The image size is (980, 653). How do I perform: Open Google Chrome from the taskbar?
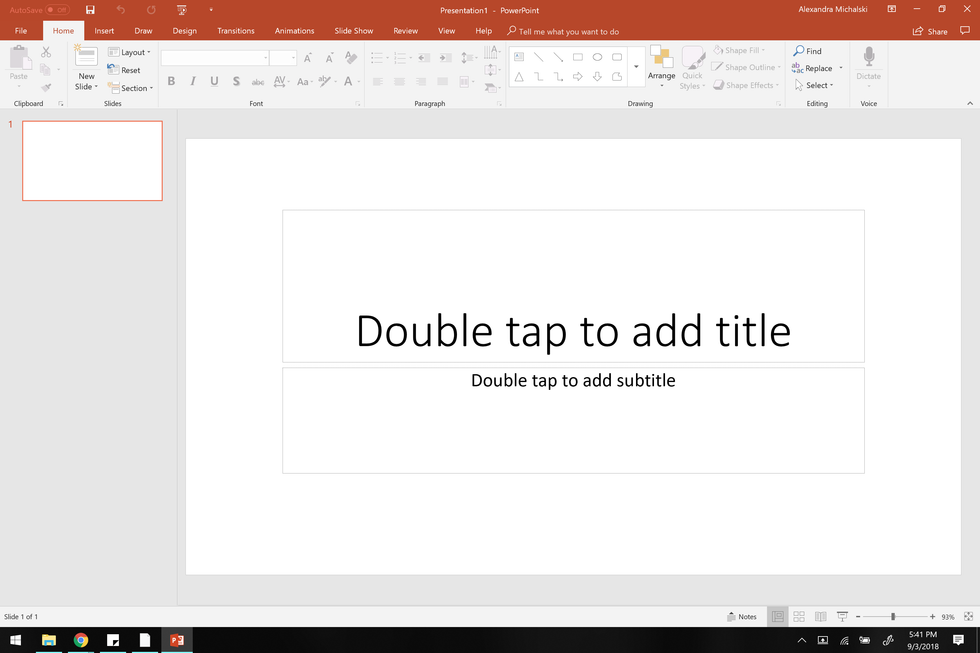(x=81, y=640)
